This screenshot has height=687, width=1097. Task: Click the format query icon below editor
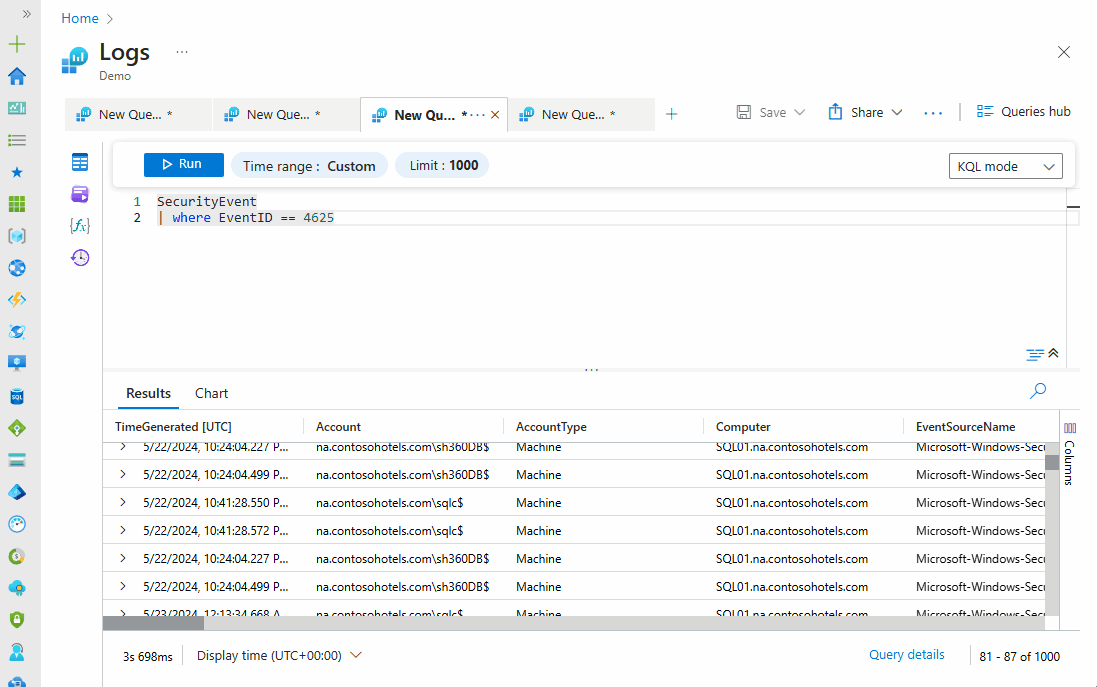tap(1035, 355)
